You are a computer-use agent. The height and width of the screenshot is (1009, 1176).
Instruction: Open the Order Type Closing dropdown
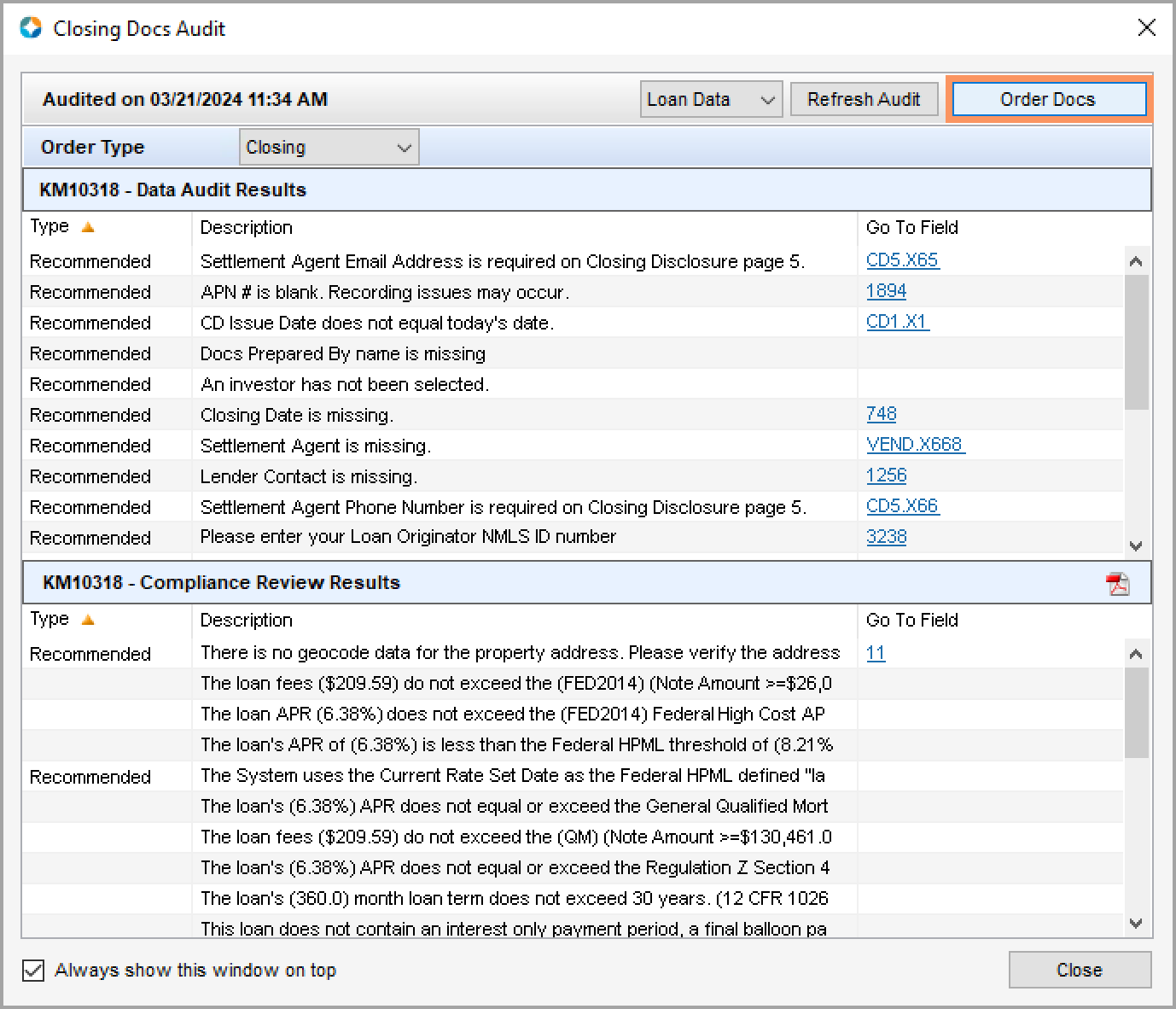coord(329,147)
